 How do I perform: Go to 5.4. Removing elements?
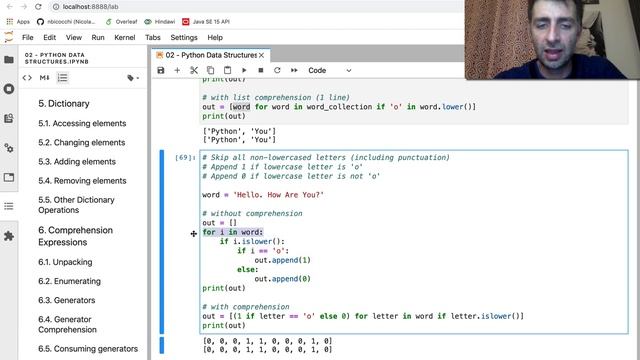point(82,180)
